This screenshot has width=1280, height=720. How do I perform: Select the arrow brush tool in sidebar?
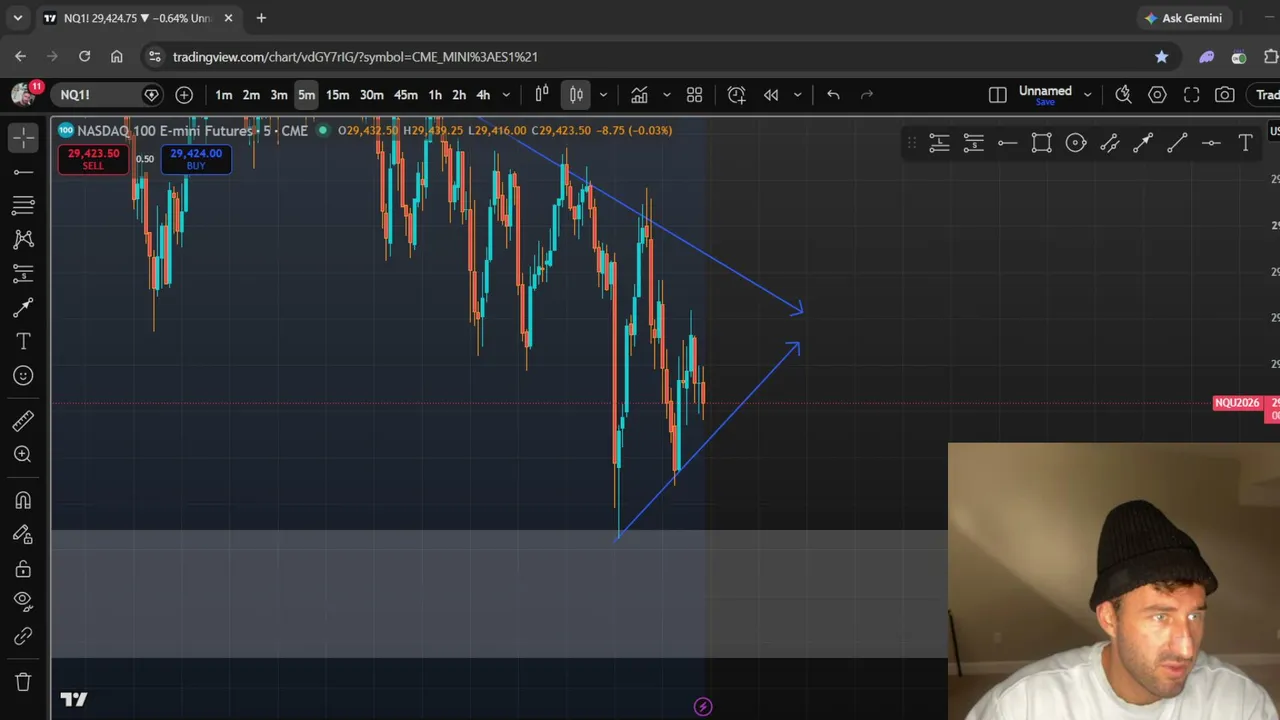coord(23,307)
